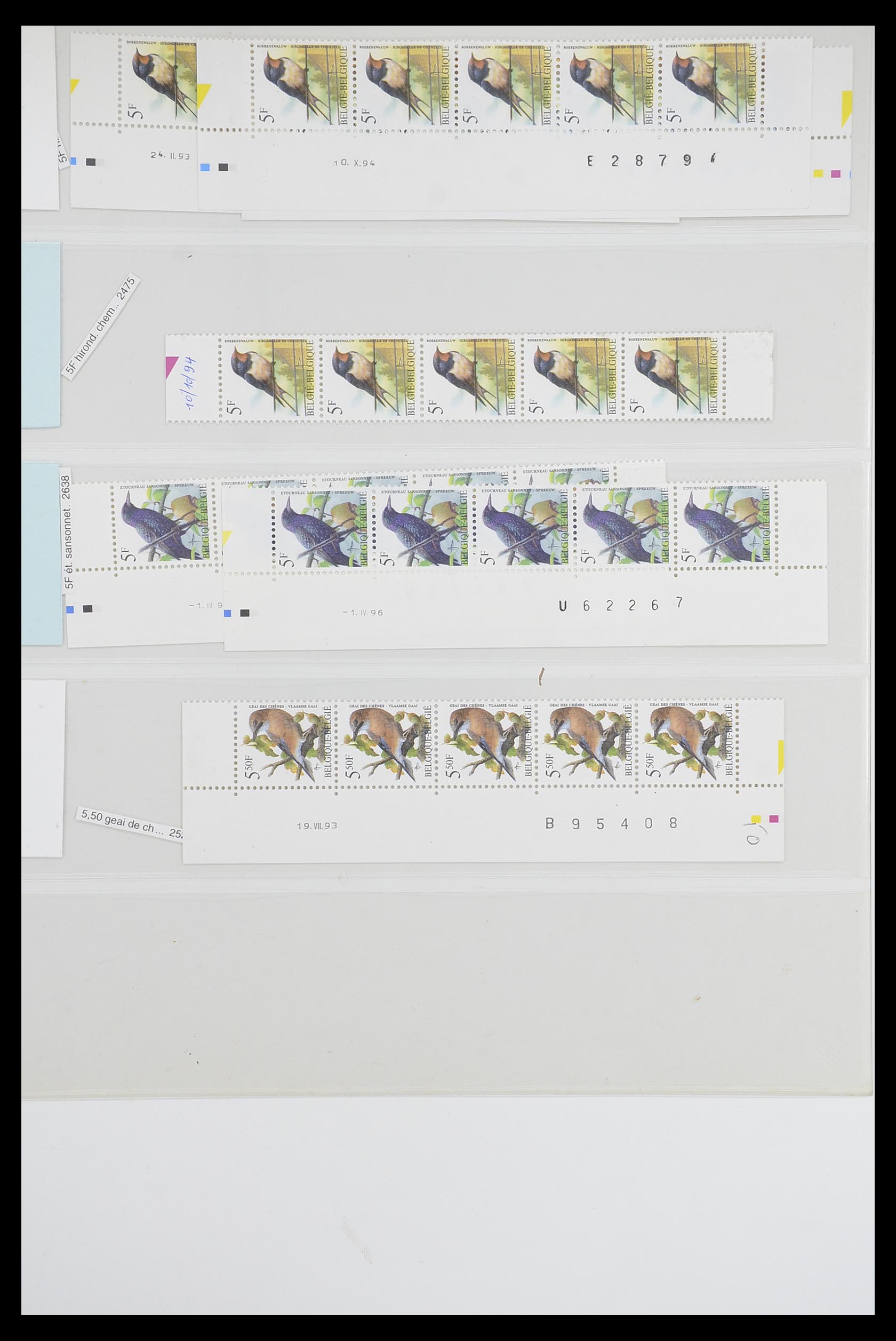Select plate number B 9 5 4 0 8
Viewport: 896px width, 1341px height.
click(x=611, y=823)
